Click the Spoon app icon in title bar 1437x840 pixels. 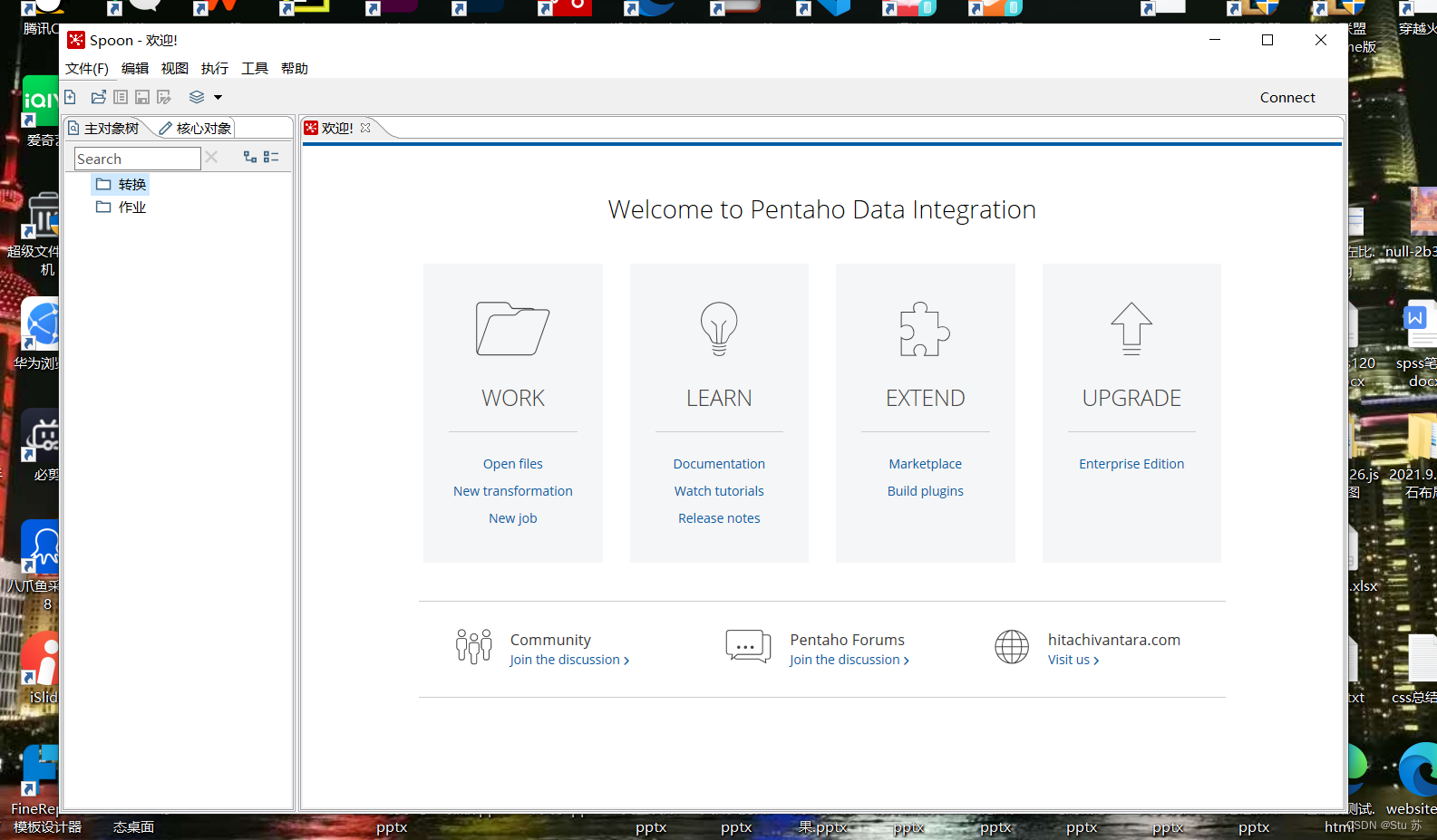coord(76,40)
